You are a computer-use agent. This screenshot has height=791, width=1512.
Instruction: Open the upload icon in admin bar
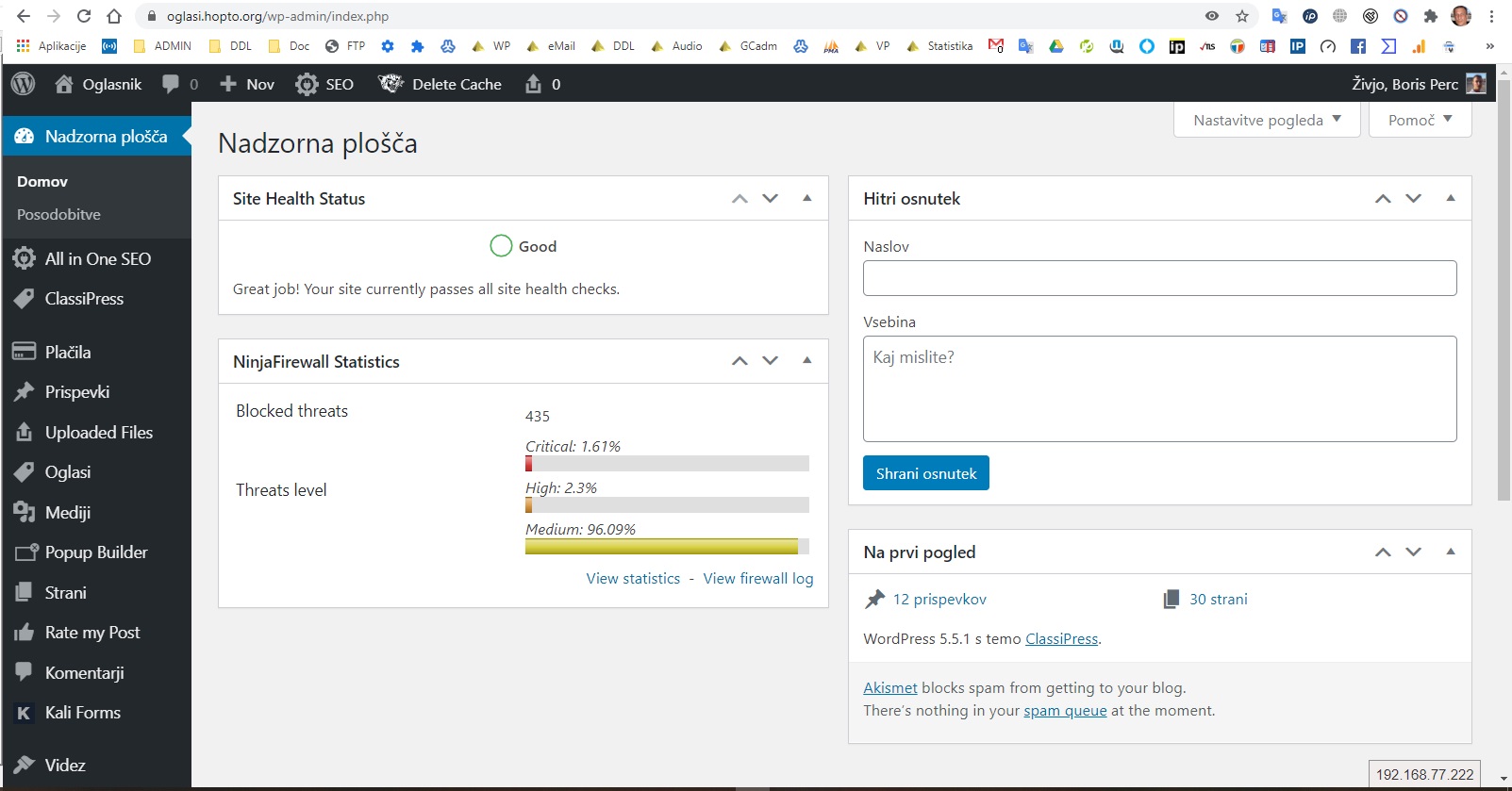pos(533,84)
